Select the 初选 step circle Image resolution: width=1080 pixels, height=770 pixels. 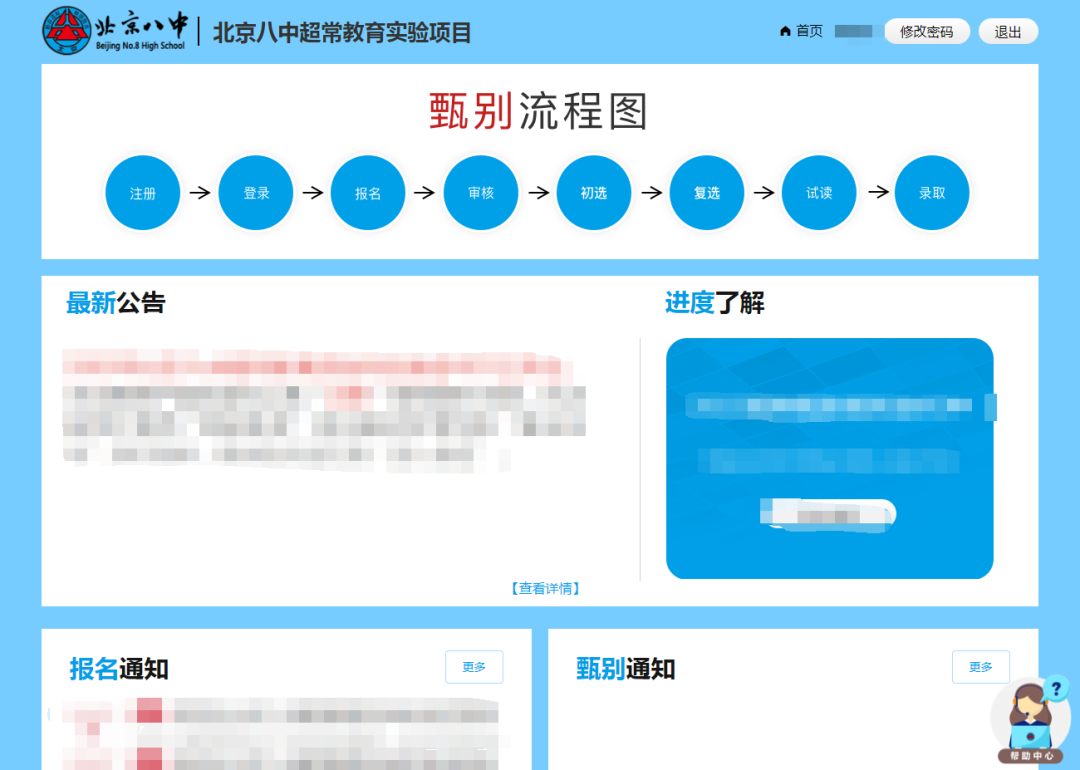594,193
